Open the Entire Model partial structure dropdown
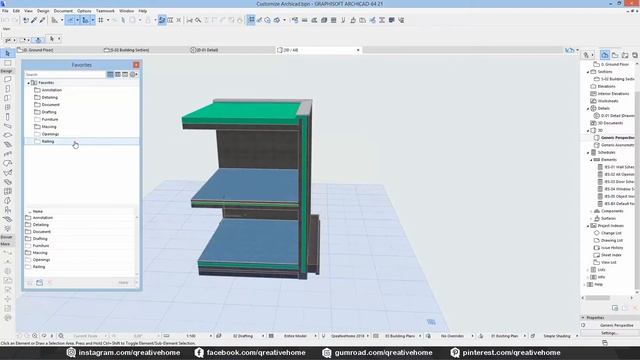The image size is (640, 360). point(315,336)
